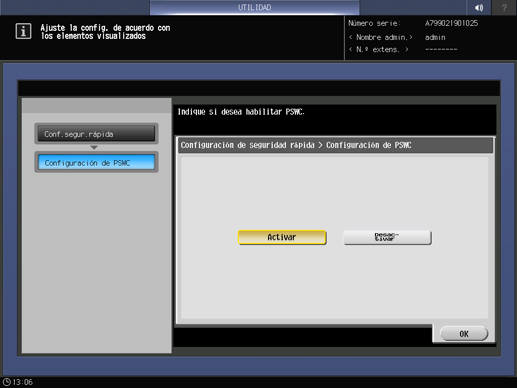Select Configuración de PSWC in sidebar
The width and height of the screenshot is (517, 388).
(96, 163)
